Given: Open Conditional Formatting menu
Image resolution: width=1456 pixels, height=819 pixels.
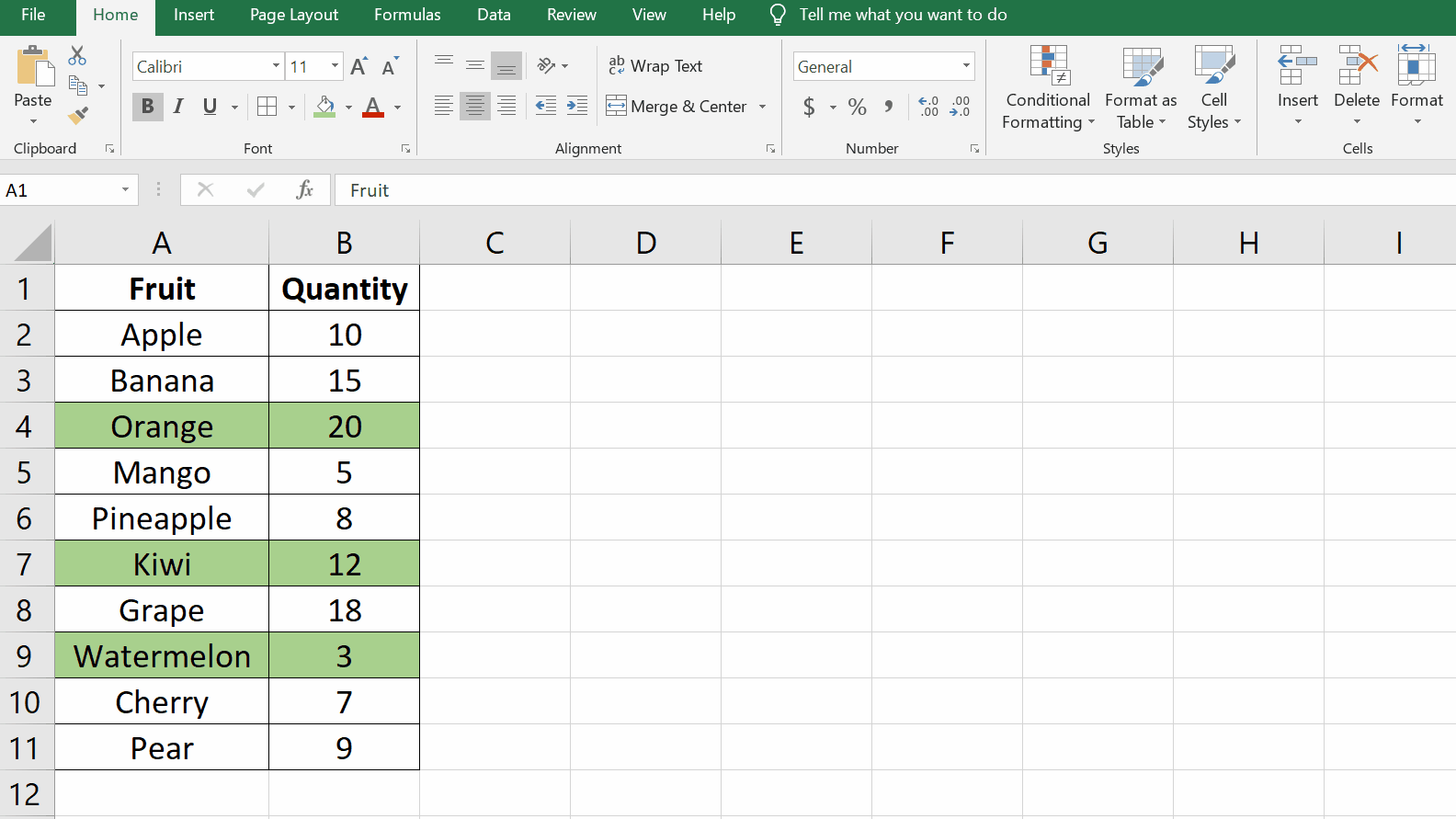Looking at the screenshot, I should coord(1048,88).
